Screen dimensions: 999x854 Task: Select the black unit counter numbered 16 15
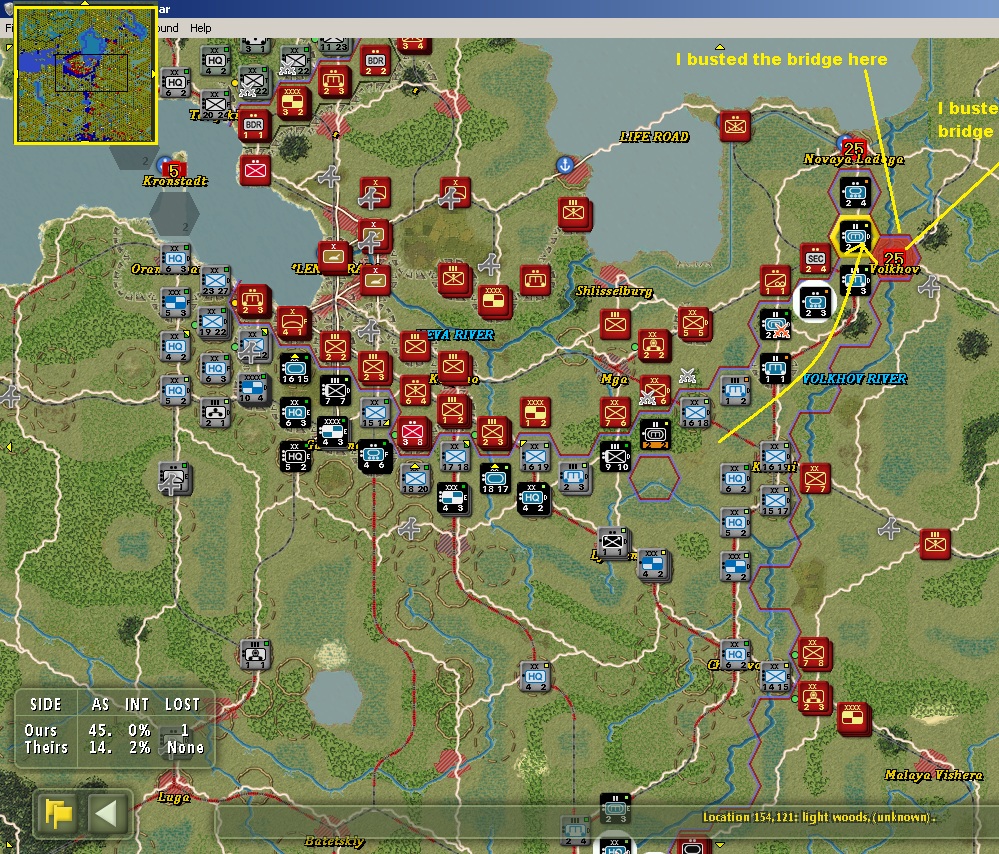click(x=295, y=370)
